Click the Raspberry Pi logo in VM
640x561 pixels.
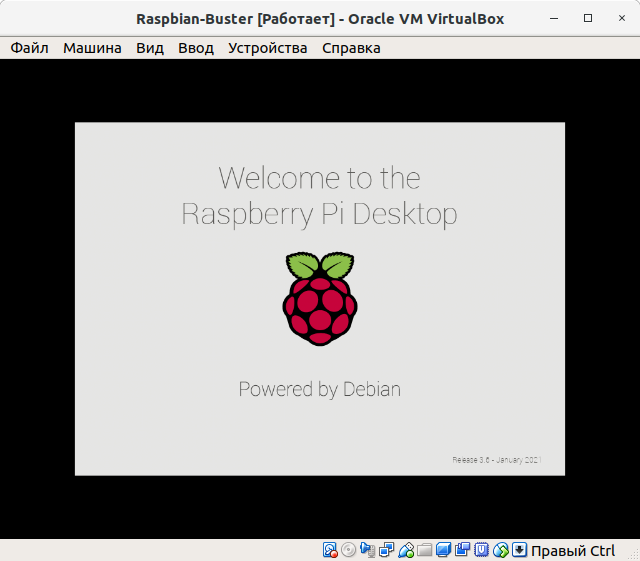click(320, 298)
